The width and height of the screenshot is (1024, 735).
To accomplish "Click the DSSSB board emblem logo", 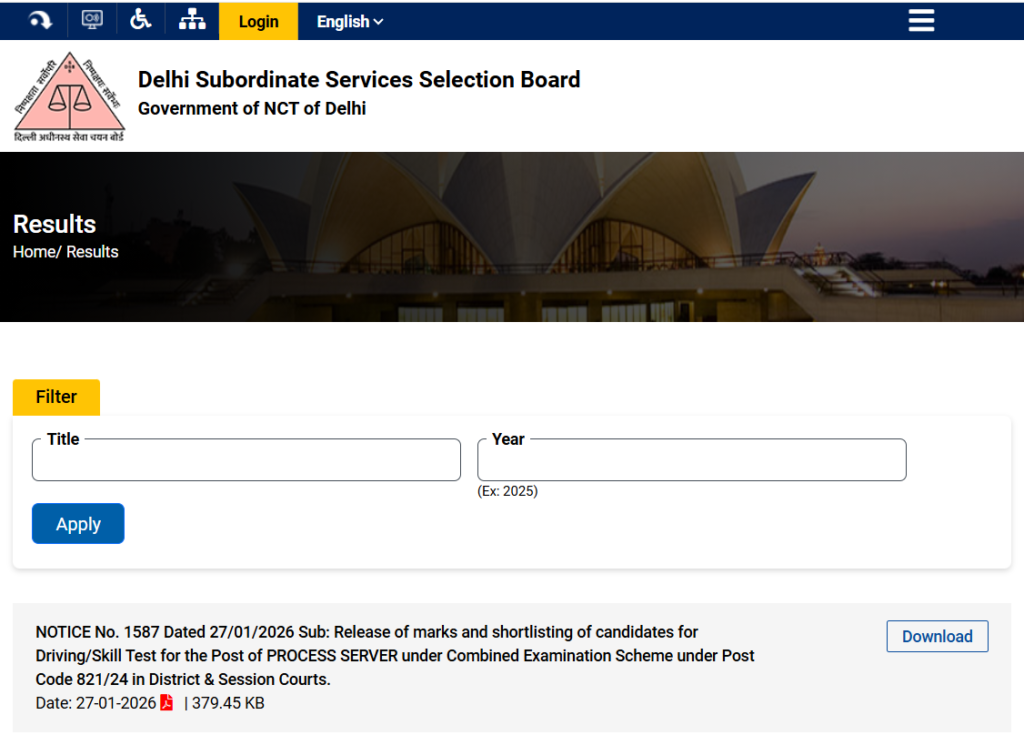I will (68, 96).
